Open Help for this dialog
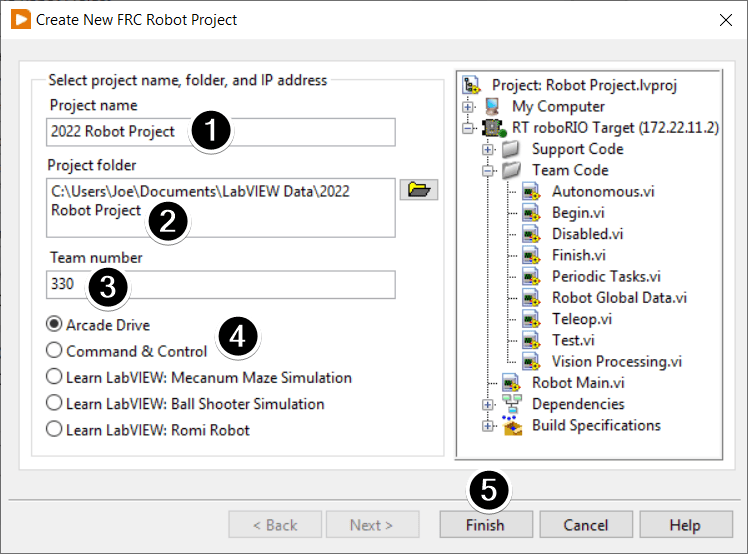The width and height of the screenshot is (748, 554). tap(686, 524)
